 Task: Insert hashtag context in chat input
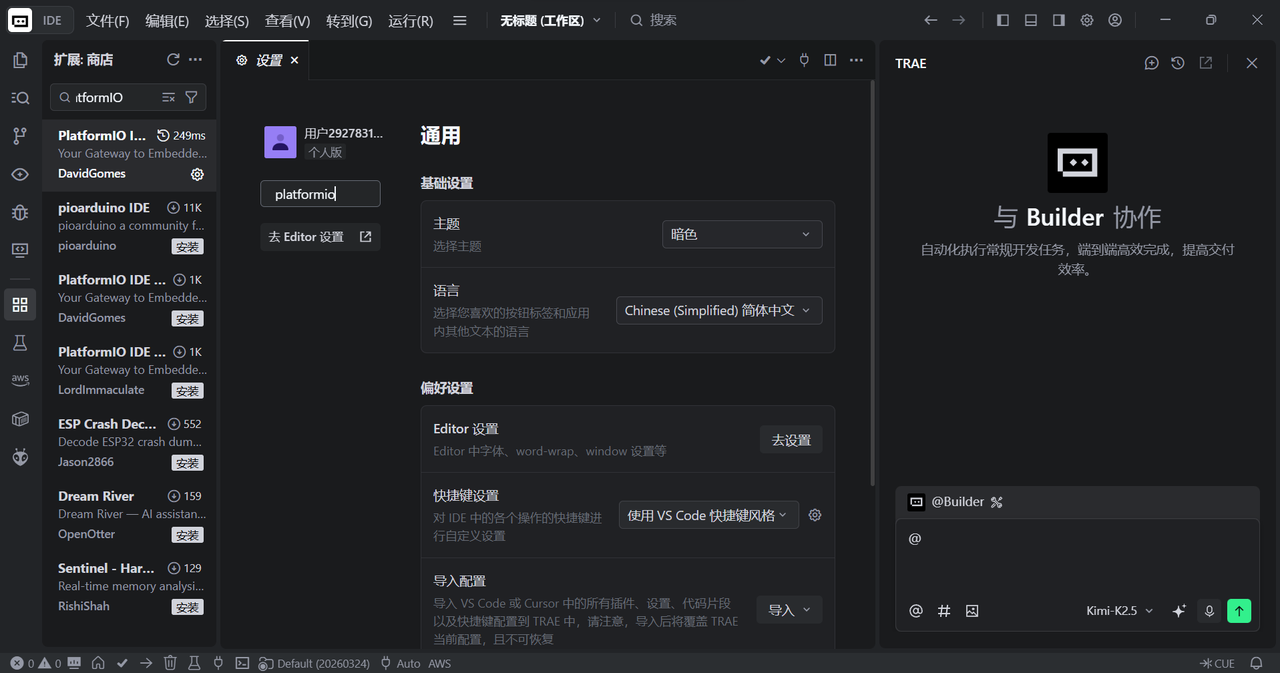(944, 611)
